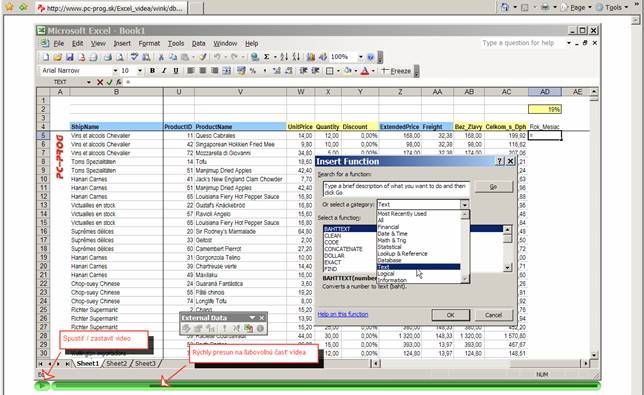
Task: Click the green Enter formula checkmark
Action: point(109,82)
